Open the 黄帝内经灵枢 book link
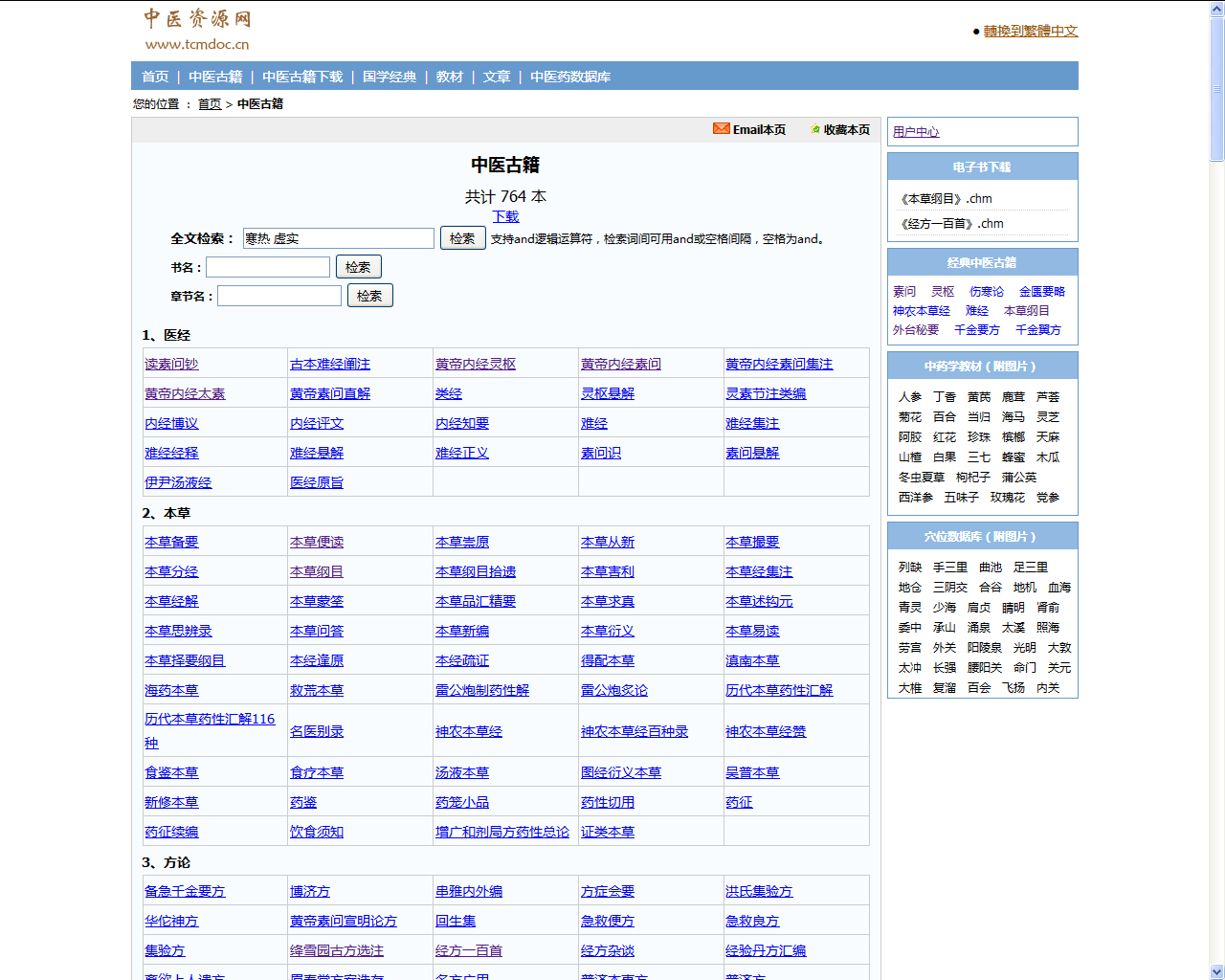 476,365
